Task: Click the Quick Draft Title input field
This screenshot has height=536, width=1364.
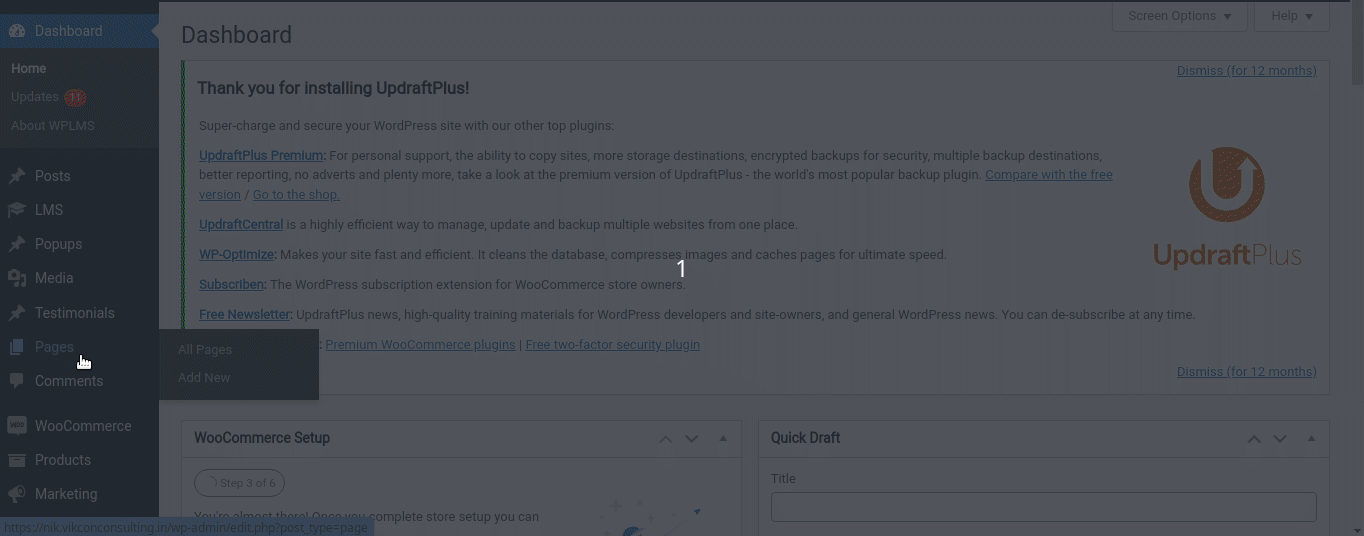Action: (x=1043, y=506)
